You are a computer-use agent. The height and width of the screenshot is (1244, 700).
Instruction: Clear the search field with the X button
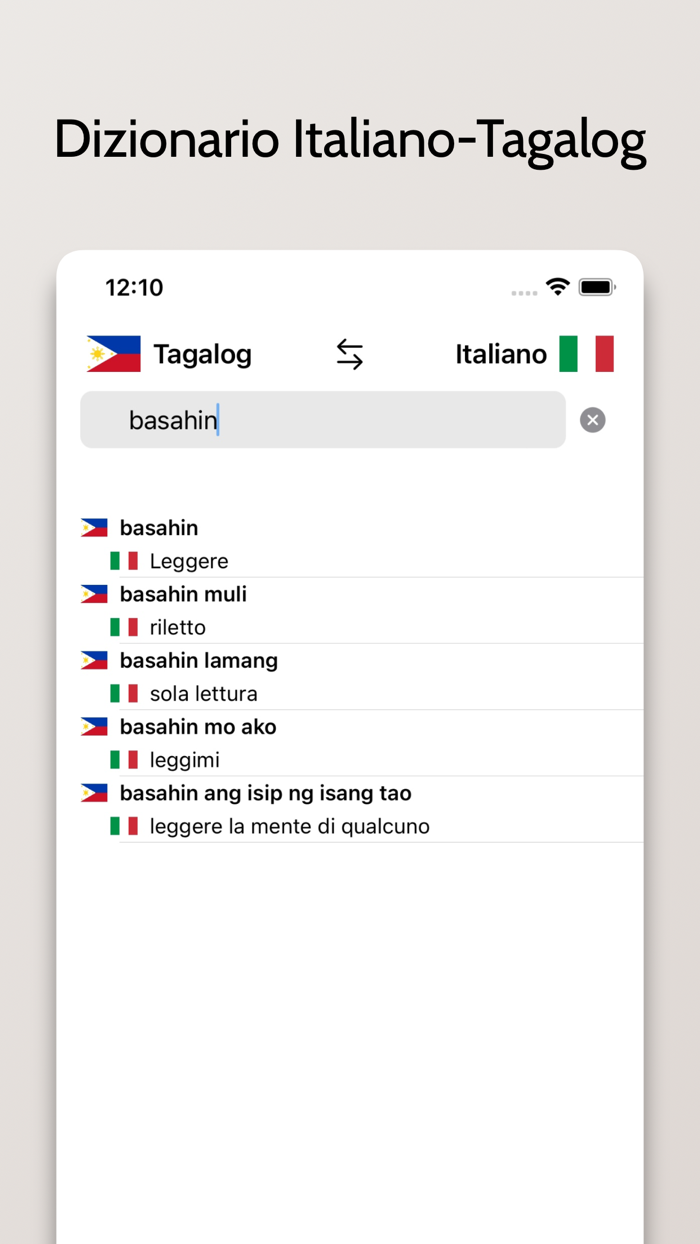pyautogui.click(x=592, y=420)
